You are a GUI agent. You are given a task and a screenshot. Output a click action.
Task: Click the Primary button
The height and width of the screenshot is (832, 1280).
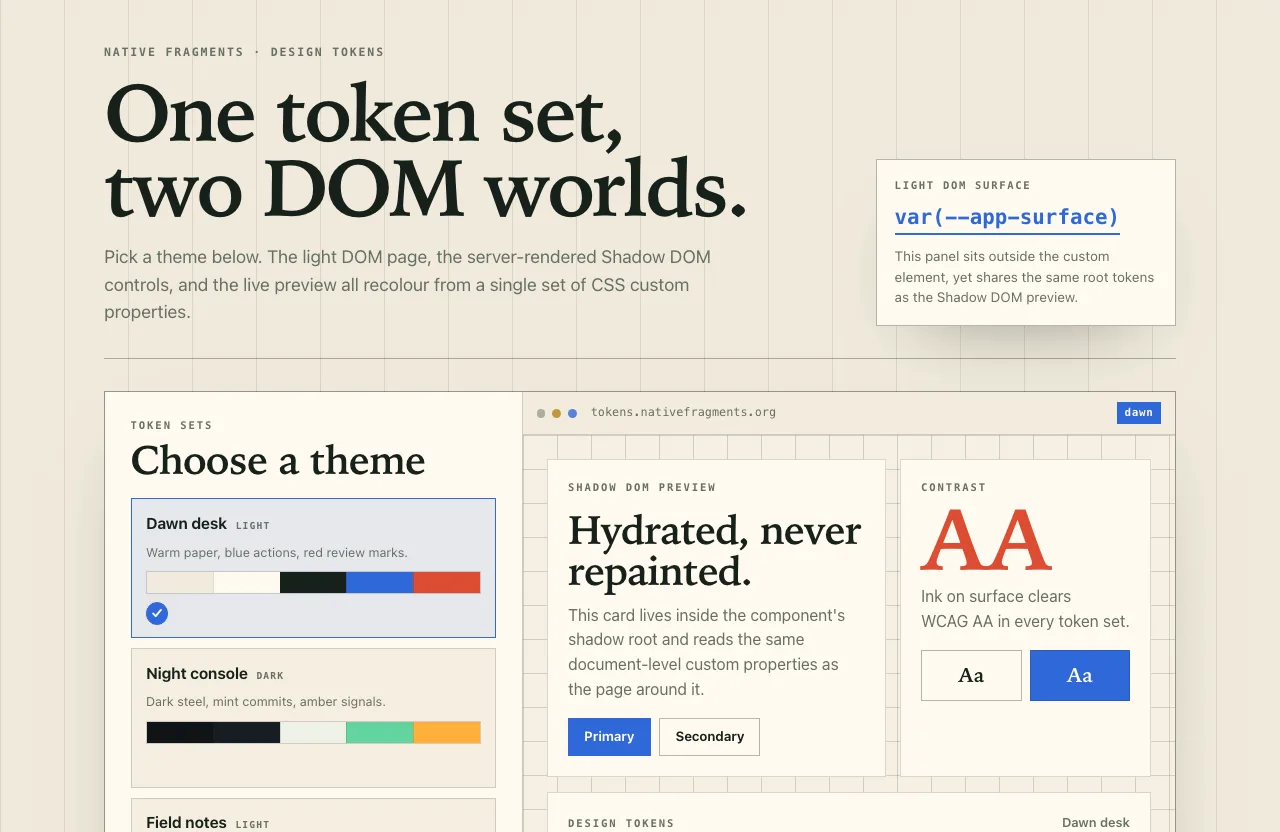pyautogui.click(x=609, y=737)
